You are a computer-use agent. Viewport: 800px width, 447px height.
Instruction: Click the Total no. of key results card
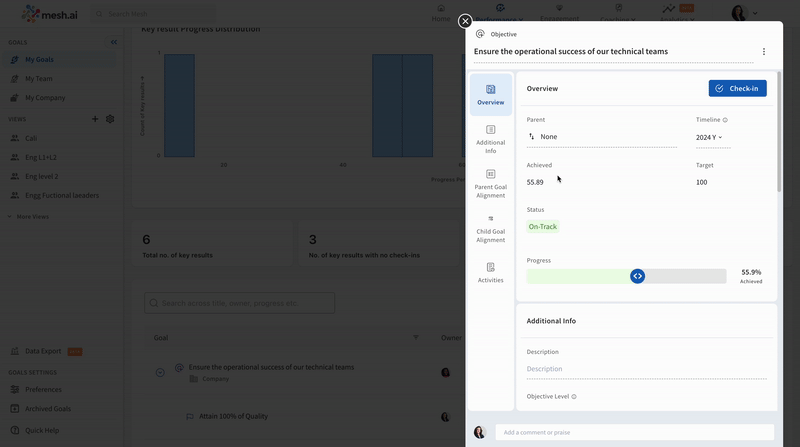[x=212, y=244]
